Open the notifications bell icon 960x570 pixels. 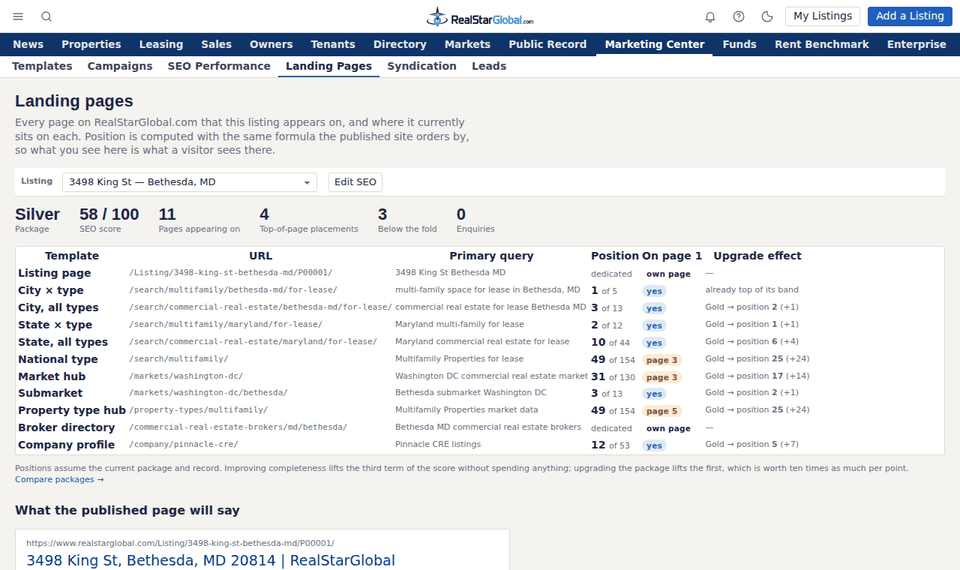tap(710, 17)
